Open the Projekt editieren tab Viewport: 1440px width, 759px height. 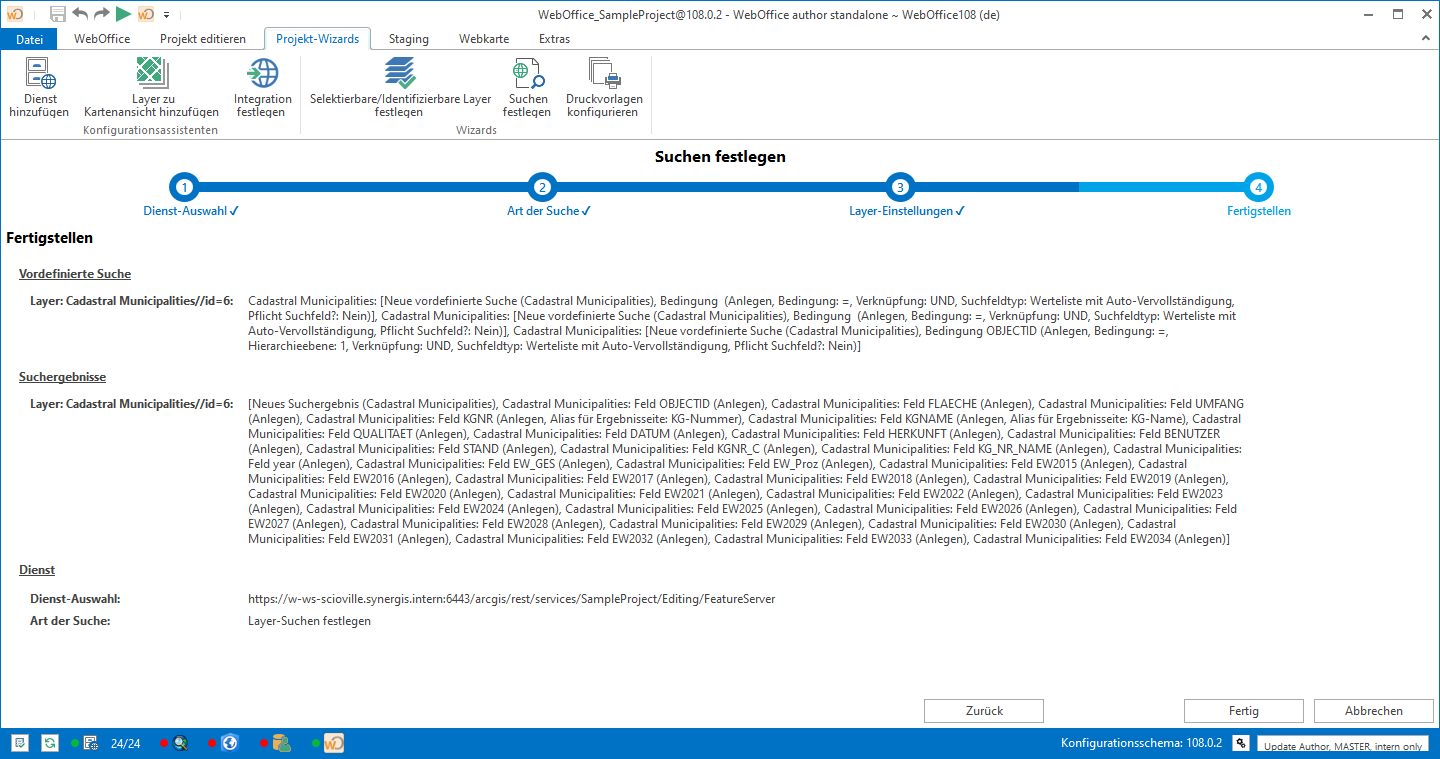202,39
